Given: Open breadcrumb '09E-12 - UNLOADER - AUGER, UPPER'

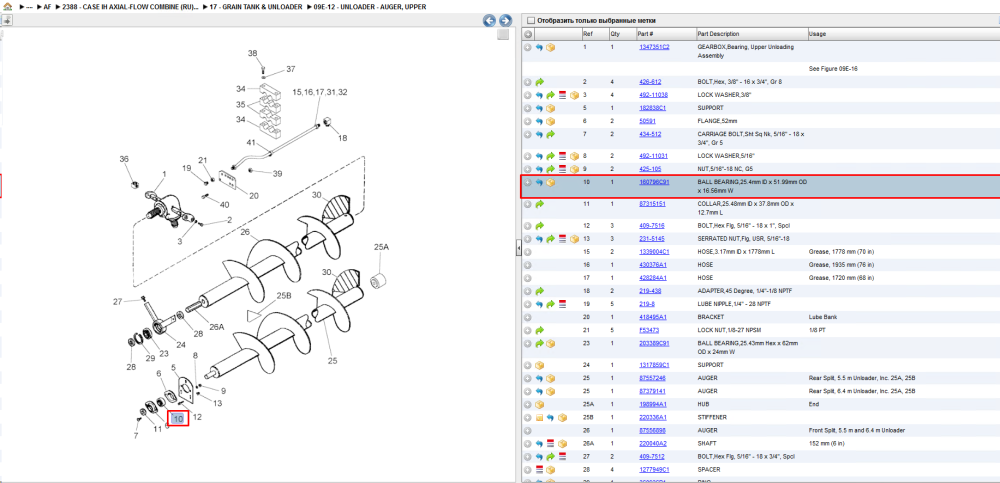Looking at the screenshot, I should click(x=370, y=6).
